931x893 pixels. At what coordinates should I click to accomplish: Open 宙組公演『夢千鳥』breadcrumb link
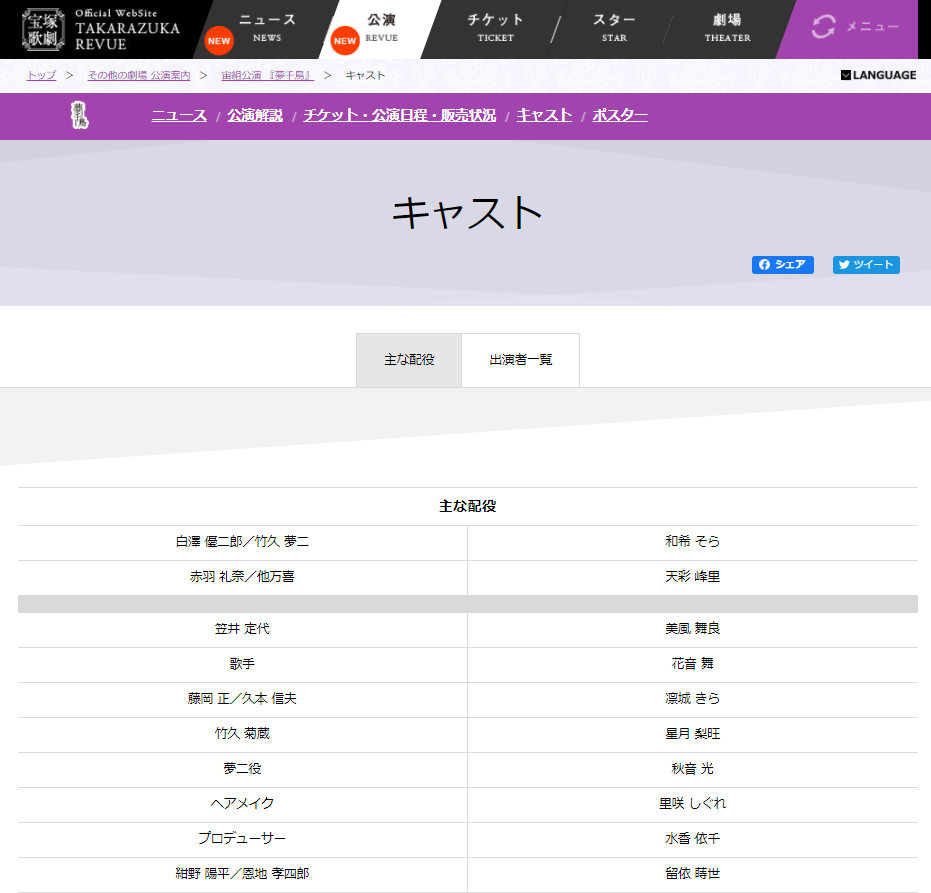(x=267, y=75)
